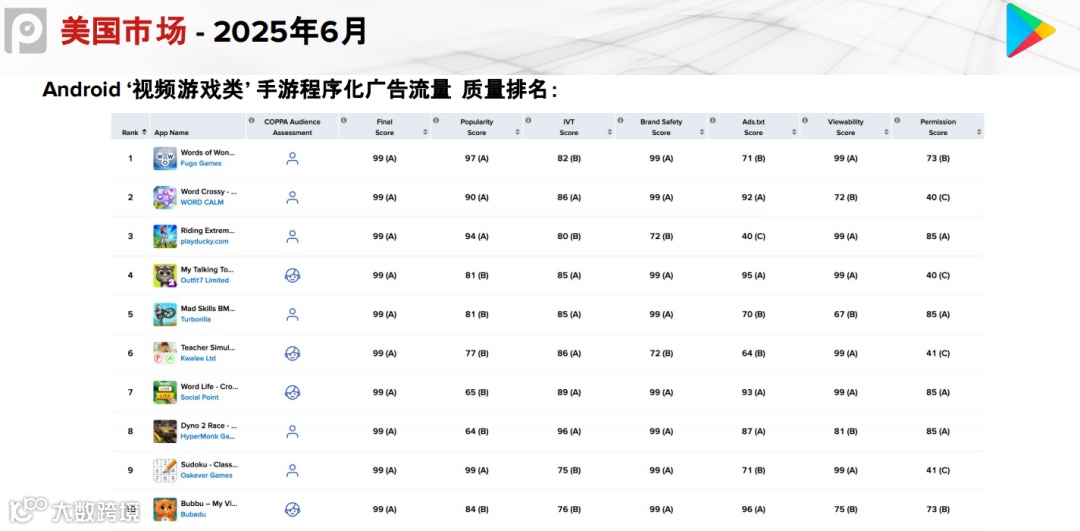Click COPPA child-face icon in Outfit7 Limited row

[x=293, y=275]
